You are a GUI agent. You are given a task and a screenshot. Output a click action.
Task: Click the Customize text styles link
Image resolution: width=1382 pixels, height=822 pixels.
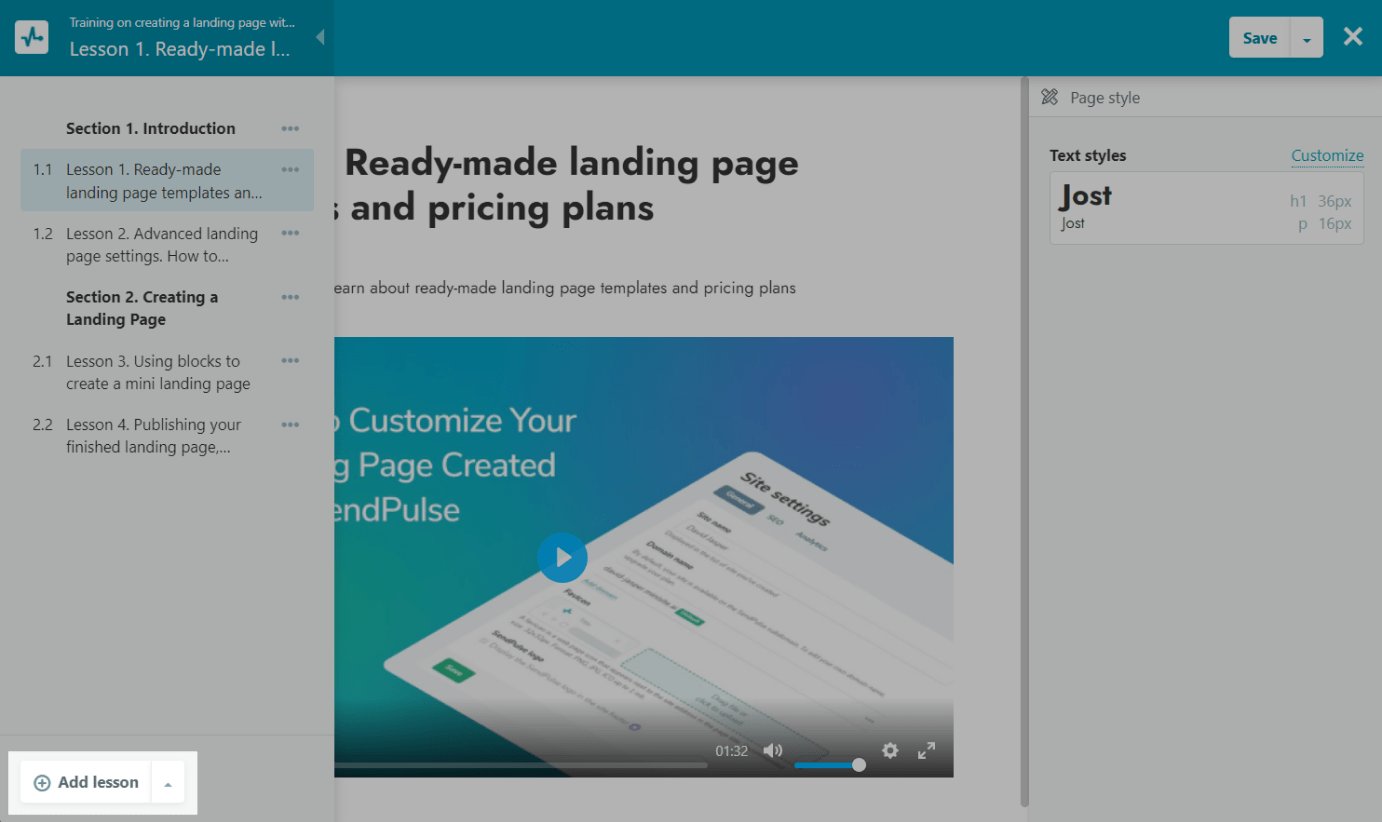coord(1327,156)
